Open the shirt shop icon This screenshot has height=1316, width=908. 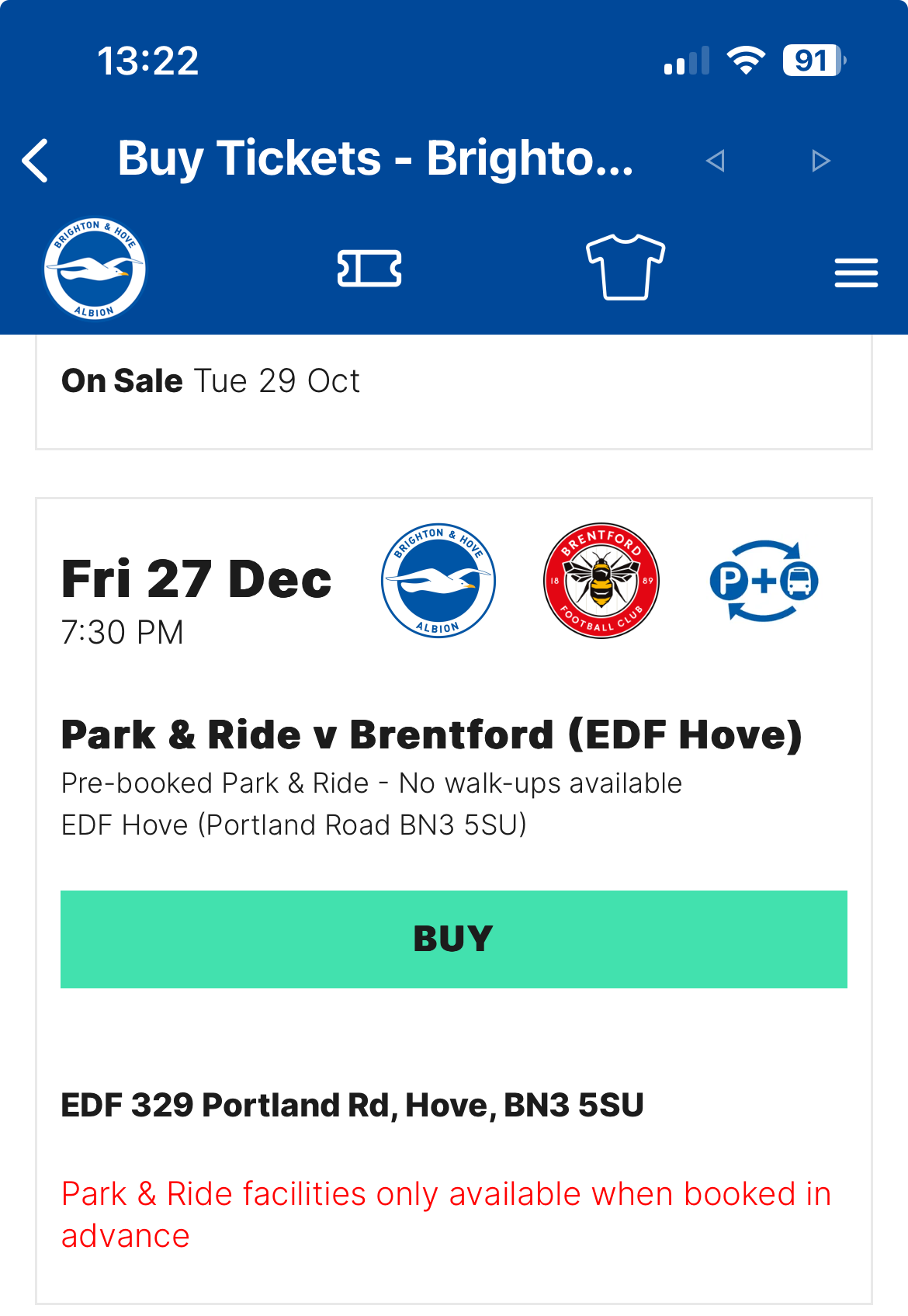pos(625,266)
